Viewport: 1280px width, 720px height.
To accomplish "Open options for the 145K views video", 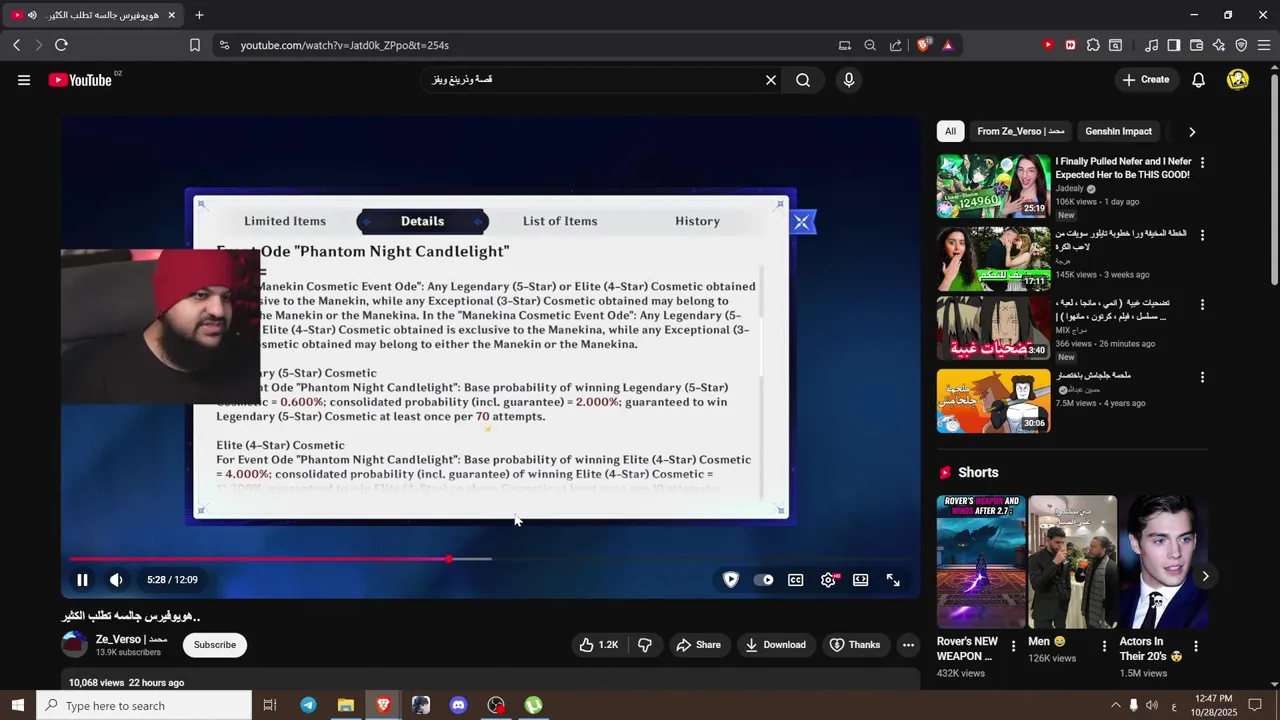I will (1202, 235).
